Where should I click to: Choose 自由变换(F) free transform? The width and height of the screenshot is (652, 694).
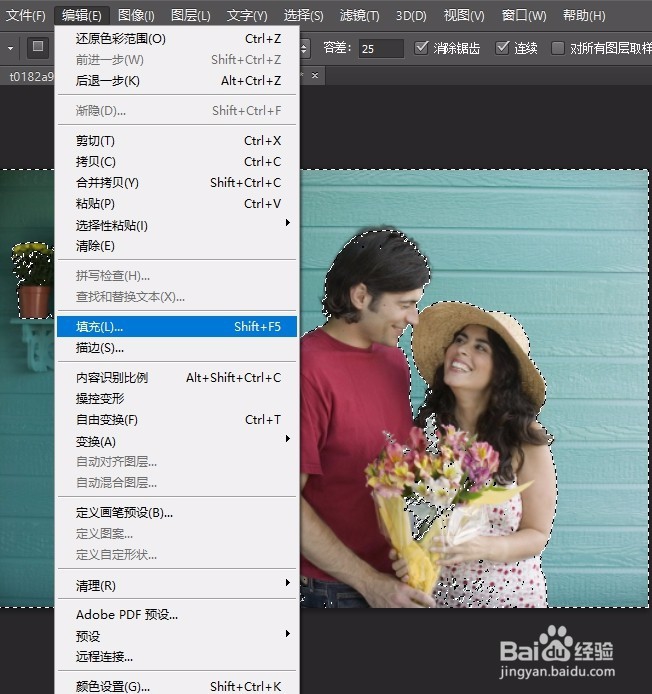click(177, 420)
